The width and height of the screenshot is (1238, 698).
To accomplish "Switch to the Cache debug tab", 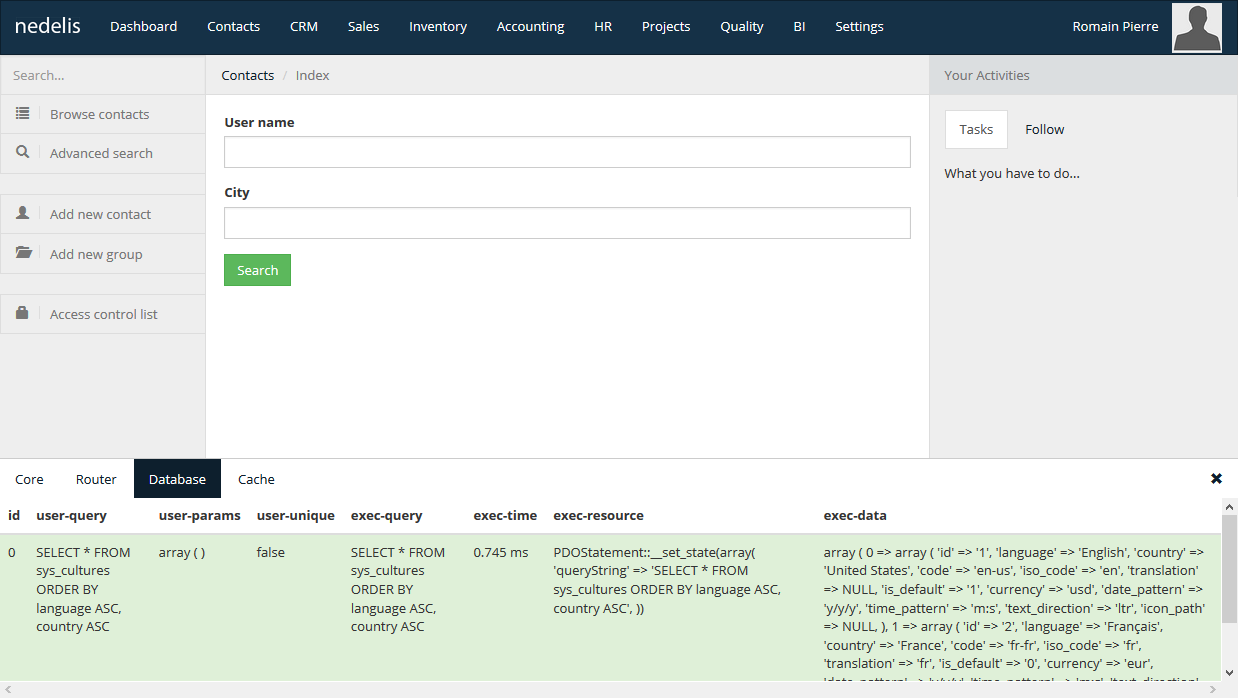I will (256, 479).
